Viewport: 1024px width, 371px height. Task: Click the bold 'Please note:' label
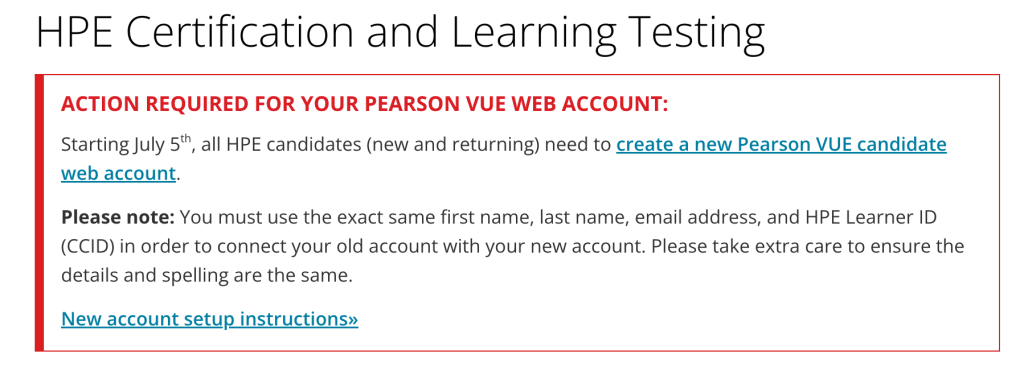[118, 218]
